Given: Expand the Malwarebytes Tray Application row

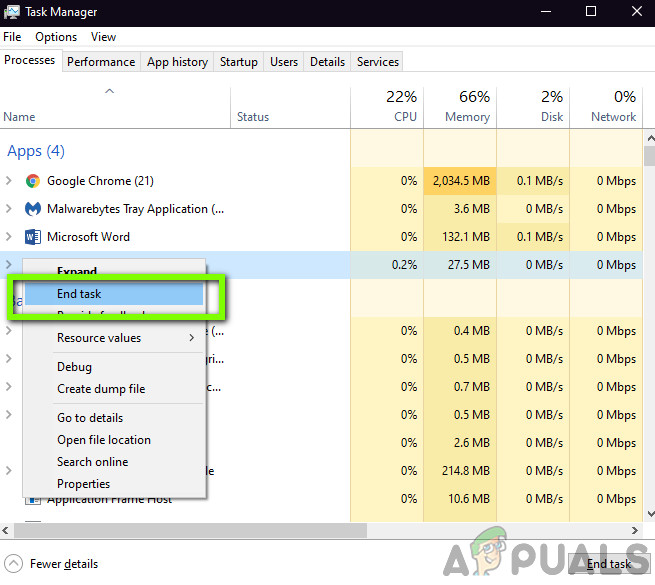Looking at the screenshot, I should click(x=8, y=209).
